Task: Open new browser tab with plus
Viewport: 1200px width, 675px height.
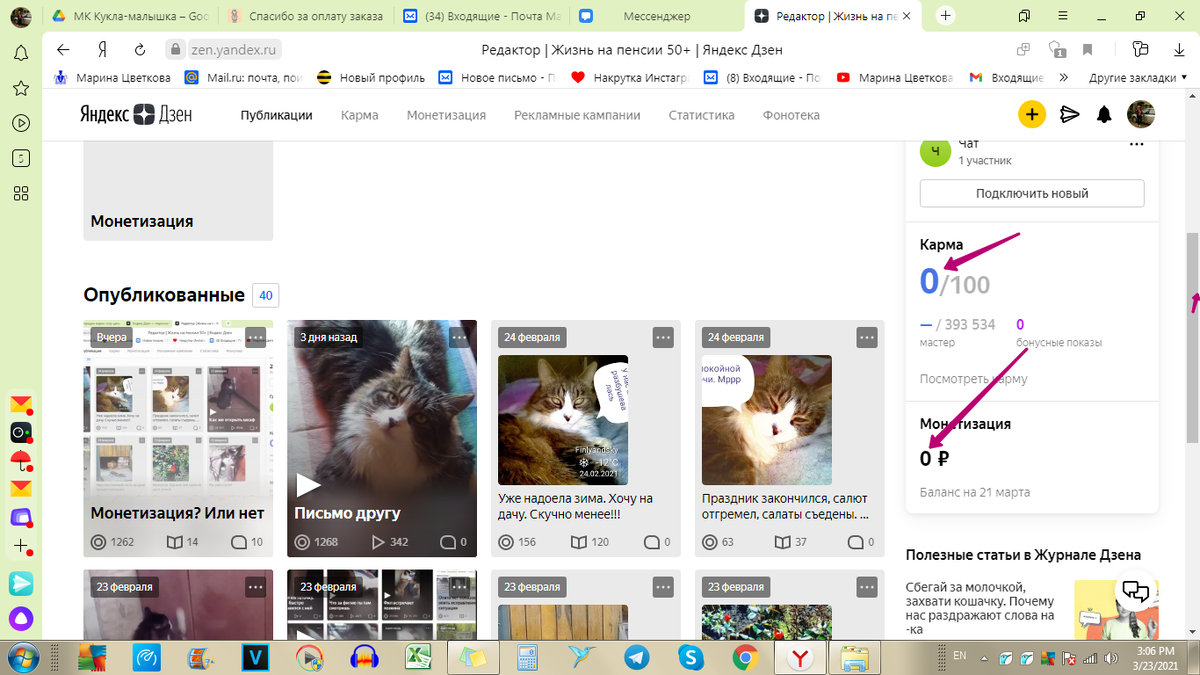Action: (946, 16)
